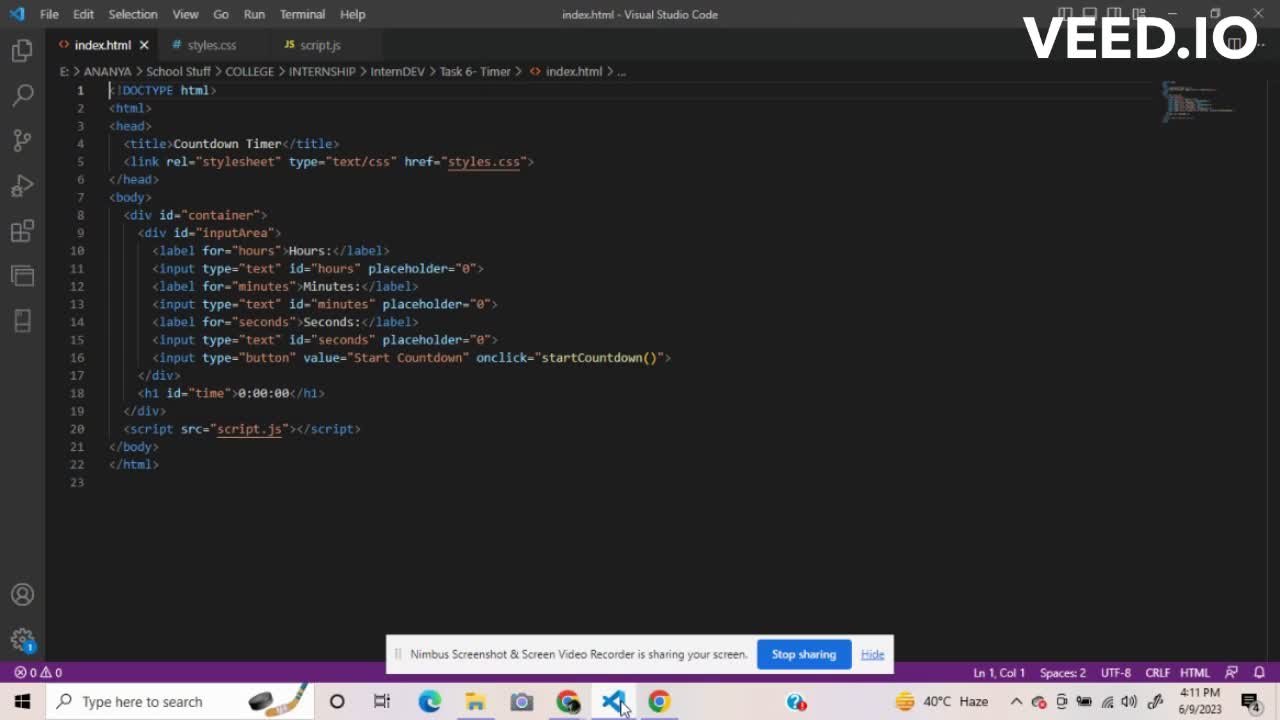Open Windows Action Center notifications
Viewport: 1280px width, 720px height.
point(1250,702)
